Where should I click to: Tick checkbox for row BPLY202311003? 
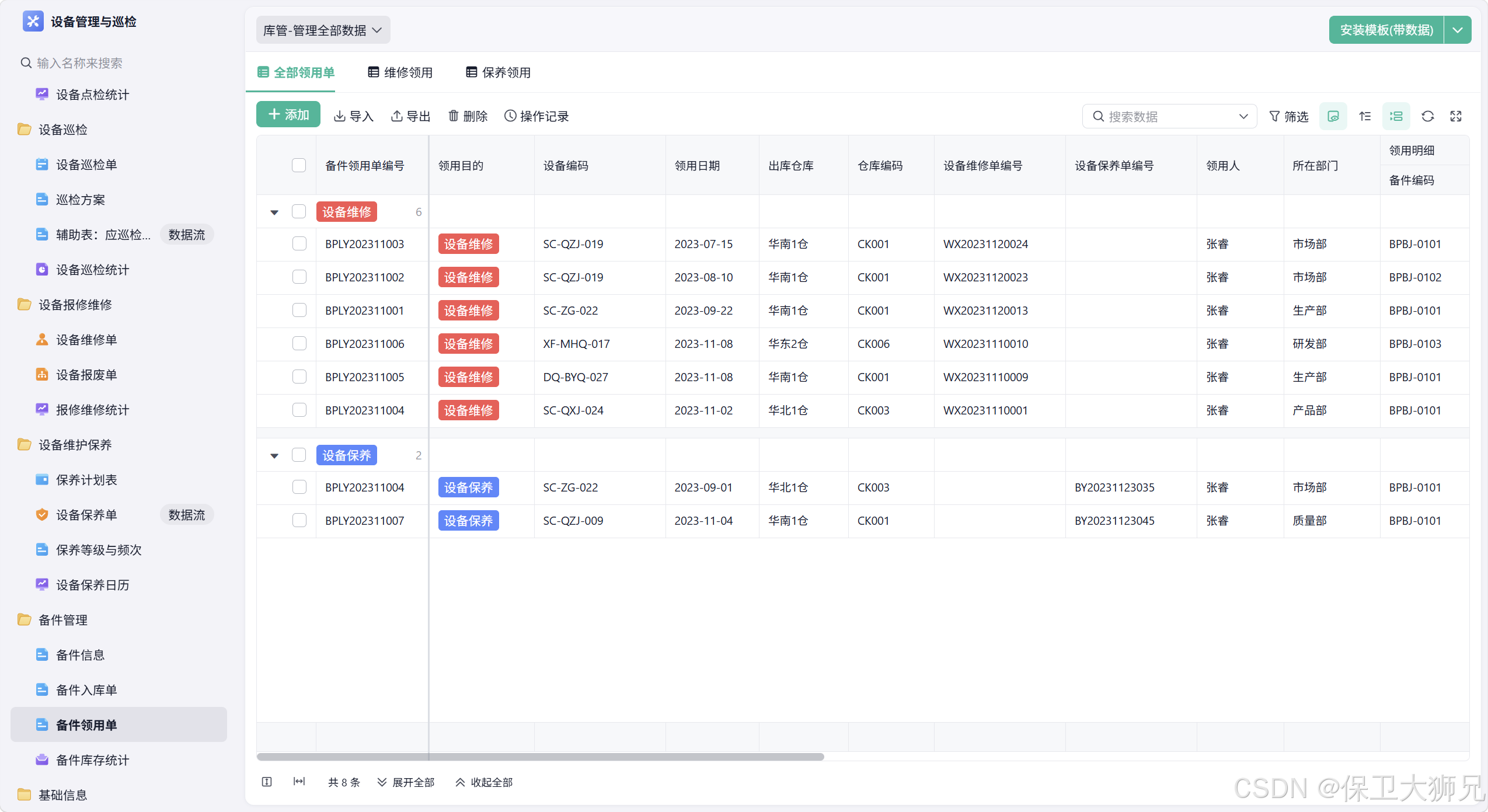pos(299,243)
